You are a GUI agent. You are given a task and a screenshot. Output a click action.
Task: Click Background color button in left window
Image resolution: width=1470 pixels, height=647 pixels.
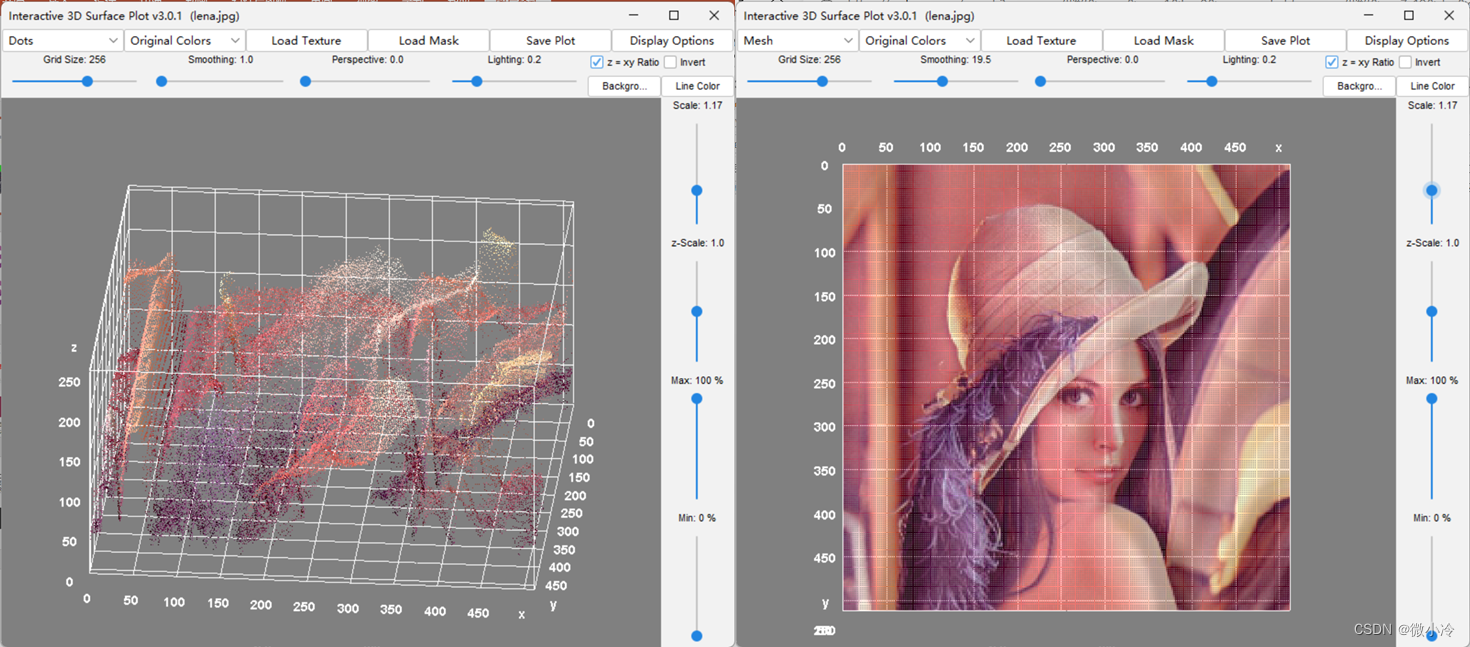coord(624,86)
